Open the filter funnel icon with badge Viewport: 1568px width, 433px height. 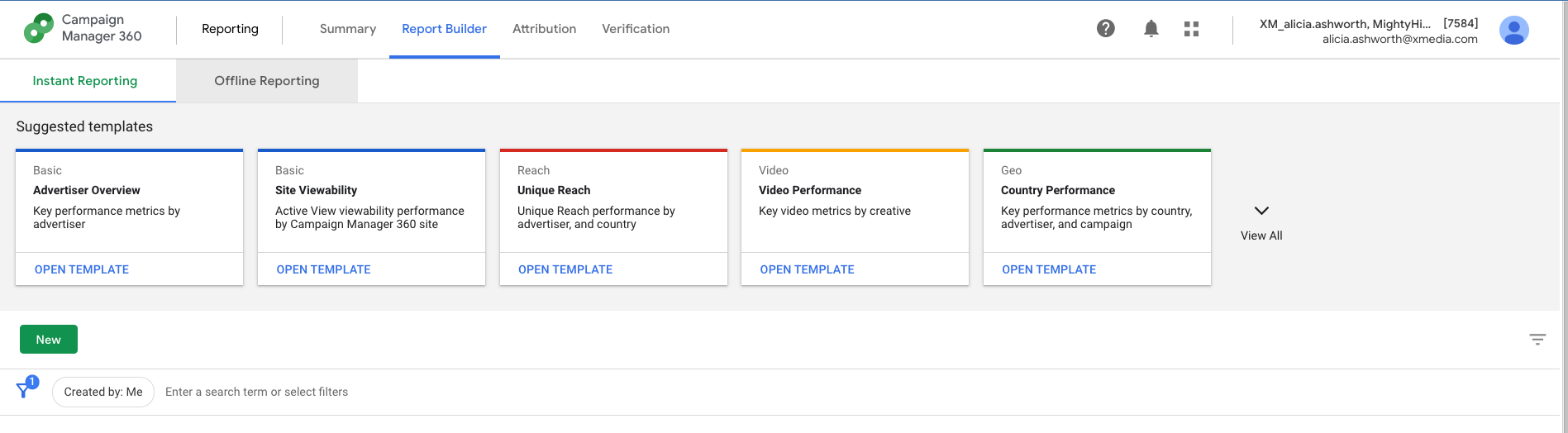click(x=26, y=388)
